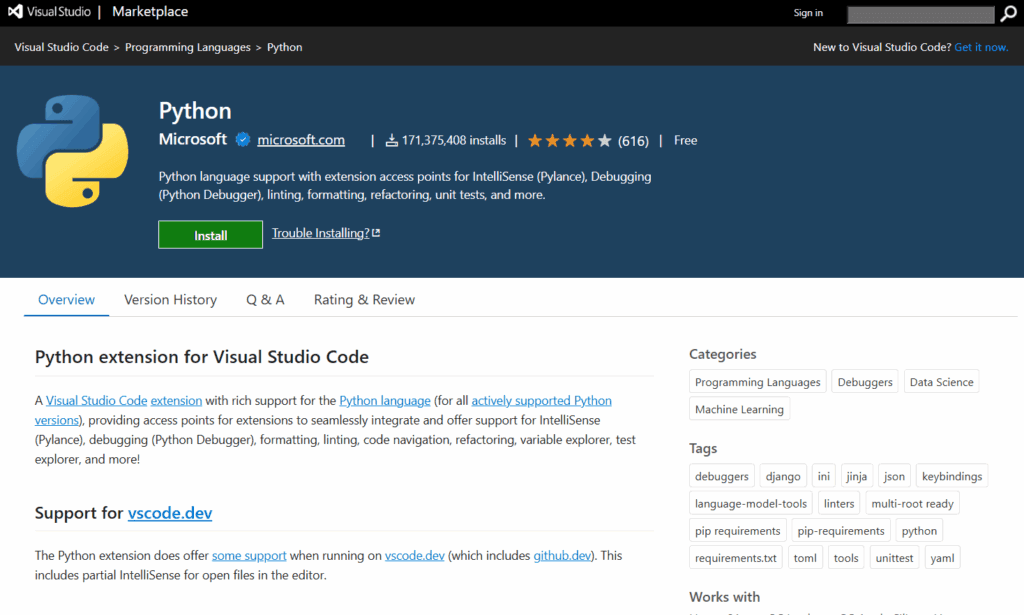This screenshot has height=615, width=1024.
Task: Click the vscode.dev link in paragraph
Action: pyautogui.click(x=415, y=556)
